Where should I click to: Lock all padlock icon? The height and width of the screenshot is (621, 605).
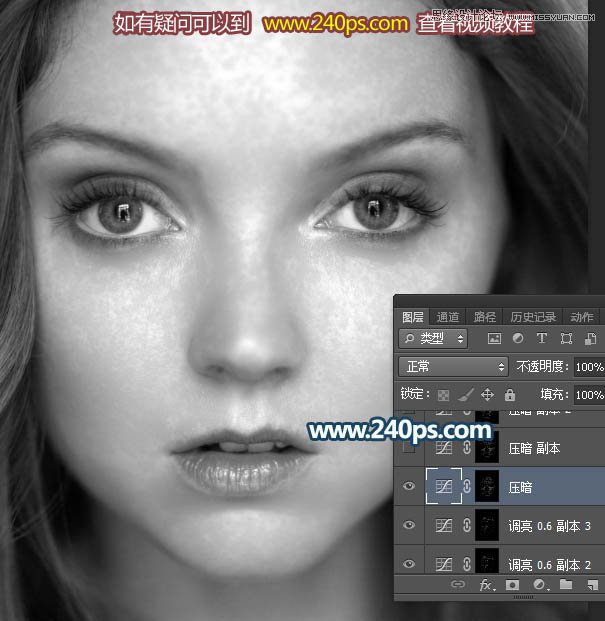click(x=510, y=394)
